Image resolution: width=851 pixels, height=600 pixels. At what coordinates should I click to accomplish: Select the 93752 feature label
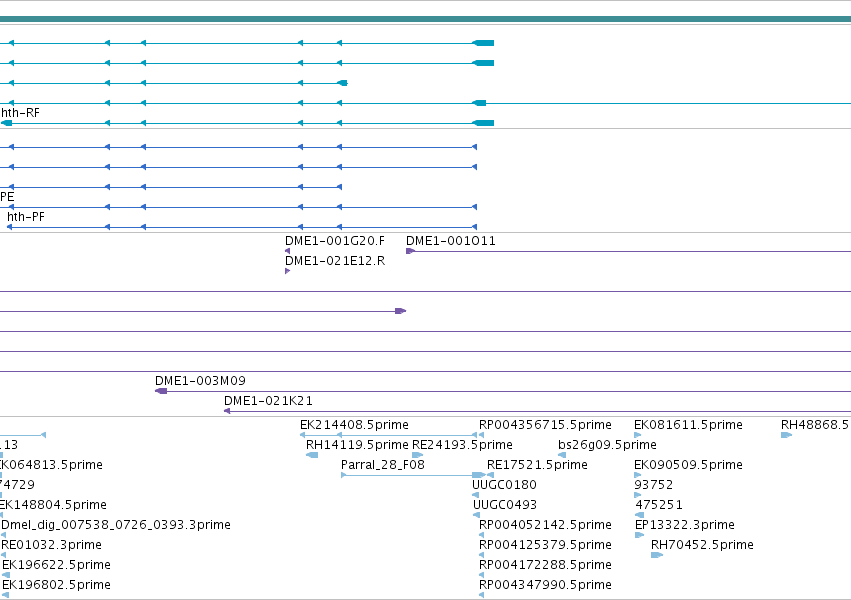653,485
